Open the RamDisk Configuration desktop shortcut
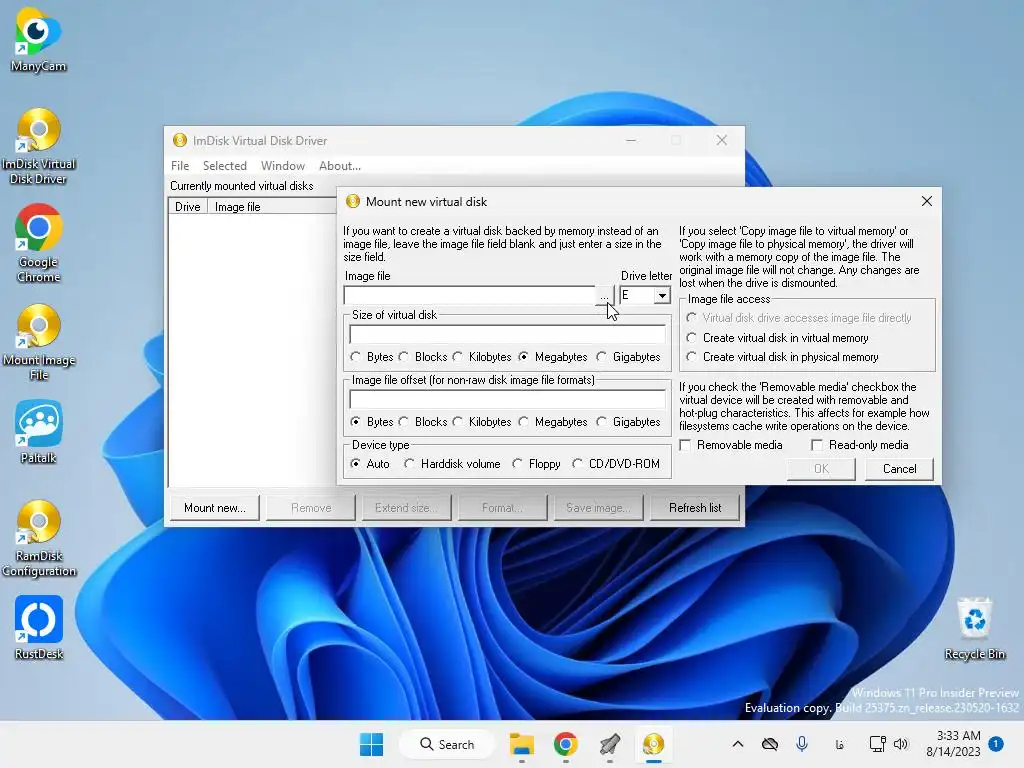 pyautogui.click(x=39, y=538)
